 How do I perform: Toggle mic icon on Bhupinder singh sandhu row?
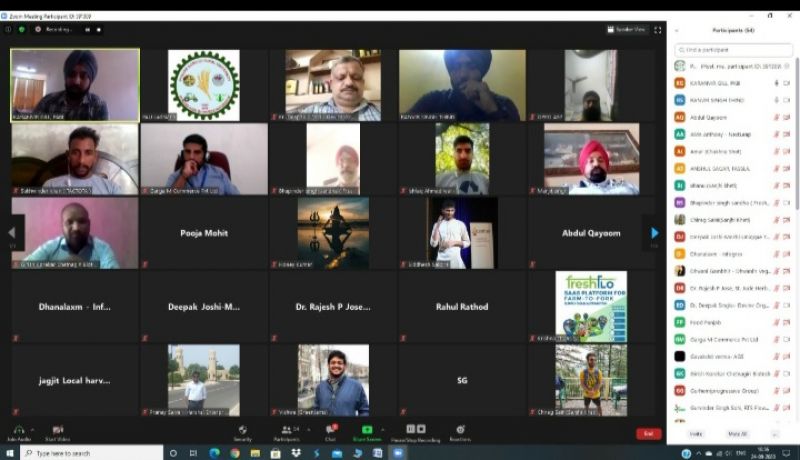[777, 202]
